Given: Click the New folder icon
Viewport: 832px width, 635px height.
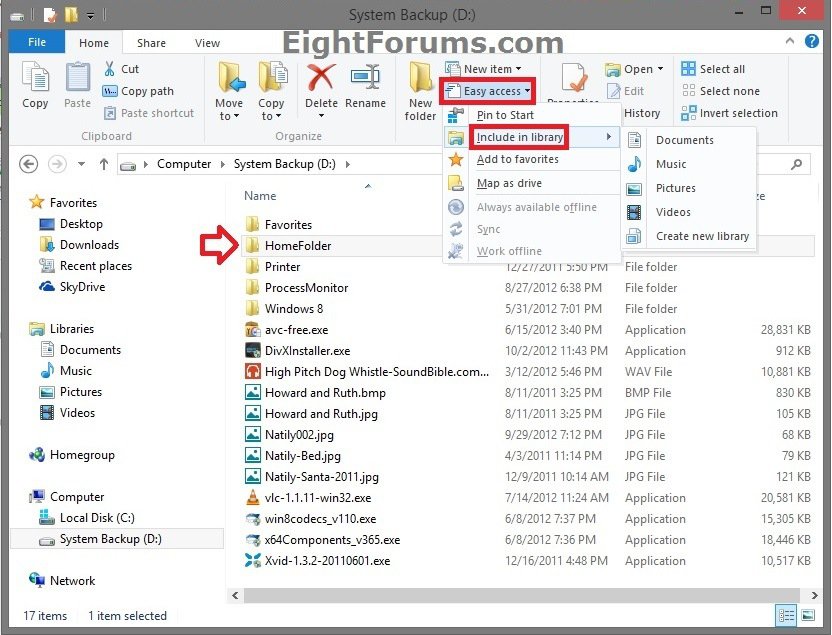Looking at the screenshot, I should tap(420, 78).
